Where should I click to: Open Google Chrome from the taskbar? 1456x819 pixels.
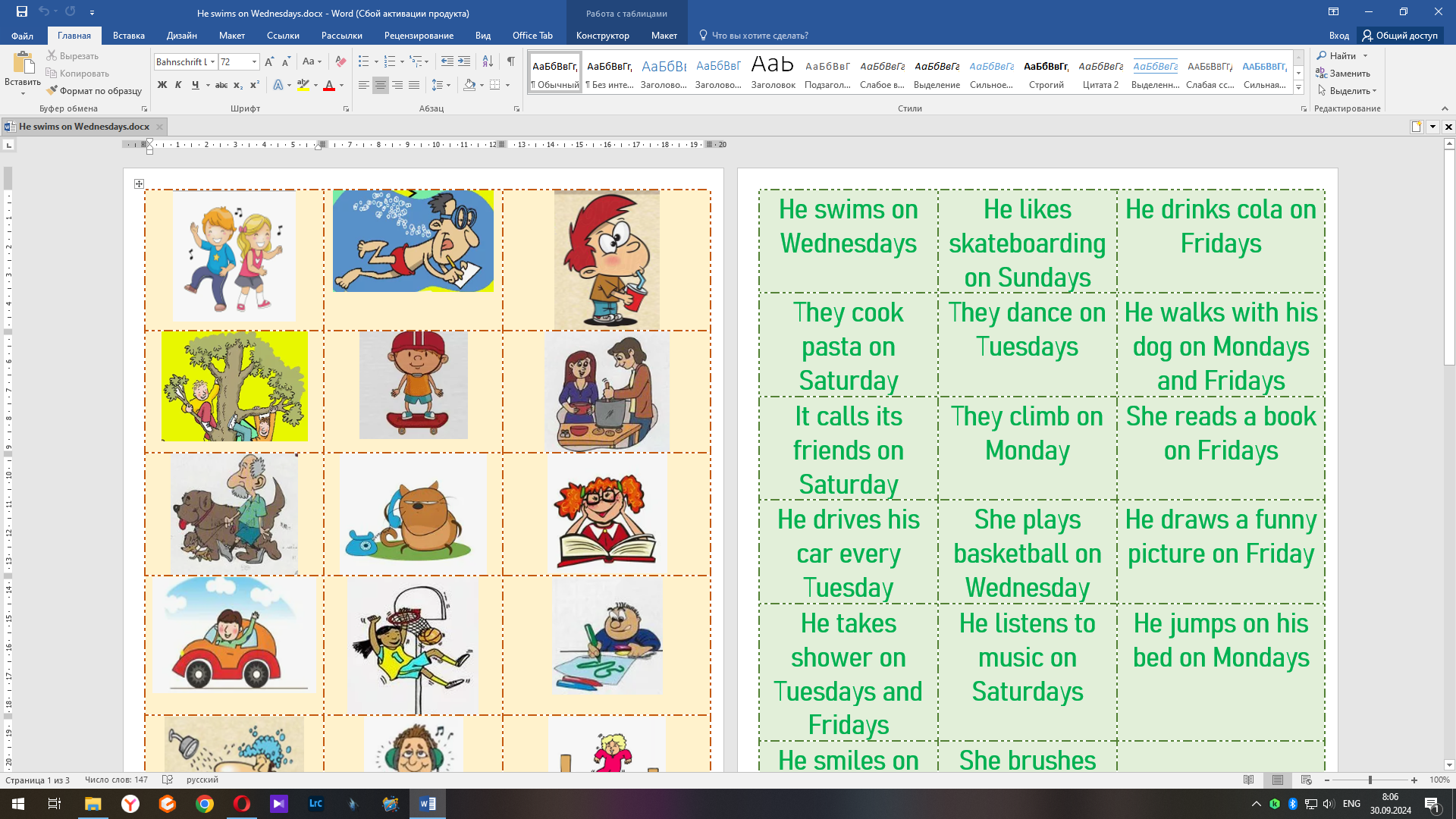205,804
